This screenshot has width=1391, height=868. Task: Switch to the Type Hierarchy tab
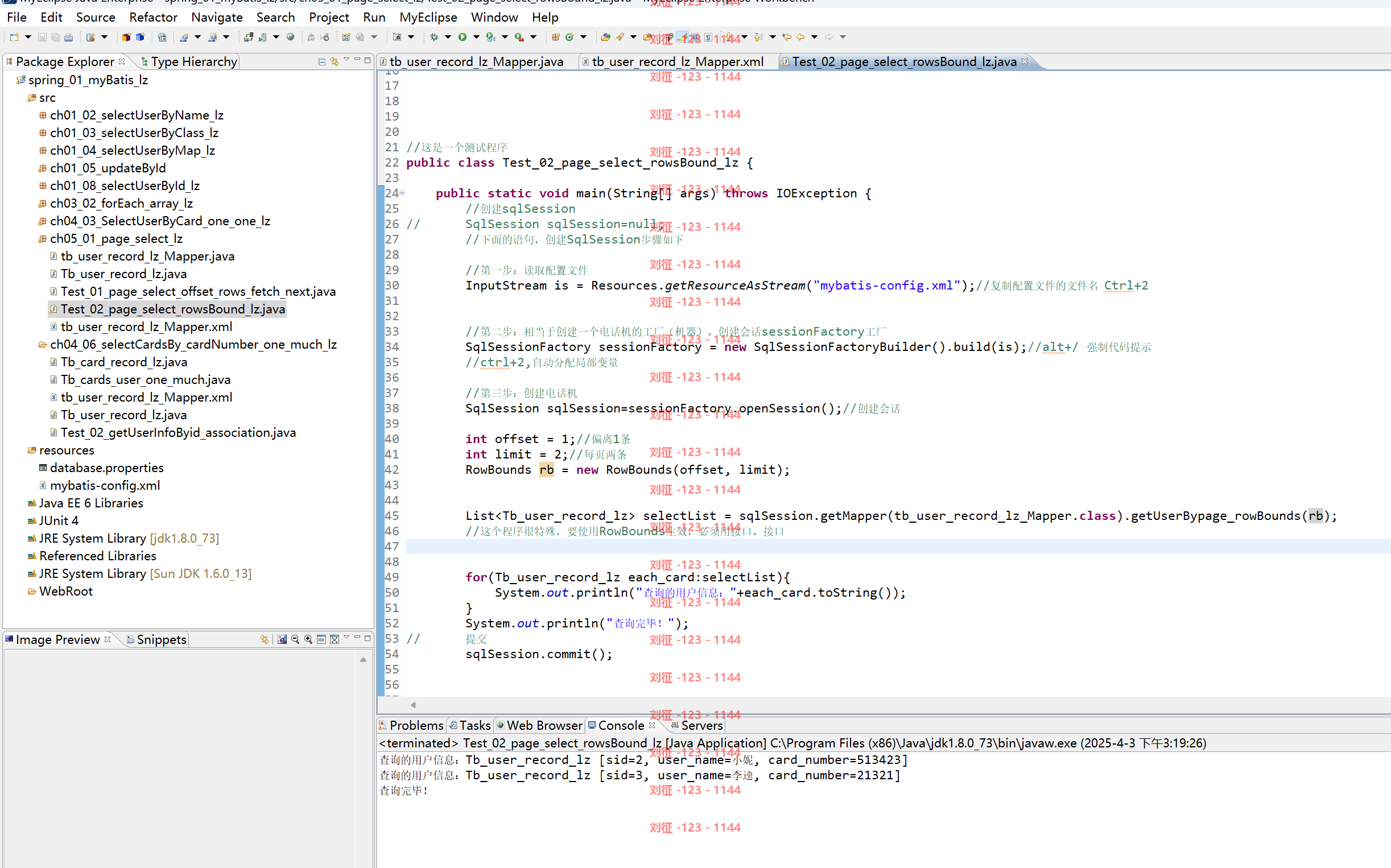click(189, 61)
